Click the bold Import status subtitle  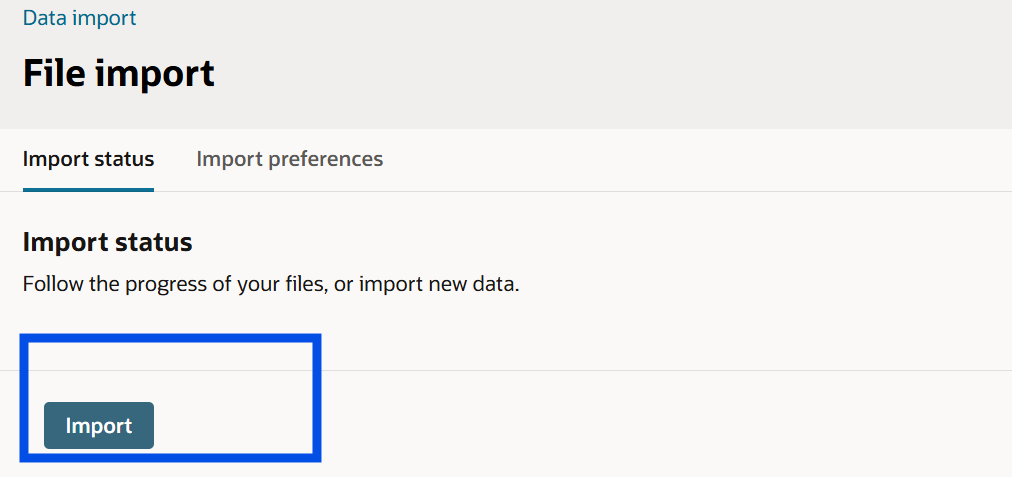(x=108, y=242)
